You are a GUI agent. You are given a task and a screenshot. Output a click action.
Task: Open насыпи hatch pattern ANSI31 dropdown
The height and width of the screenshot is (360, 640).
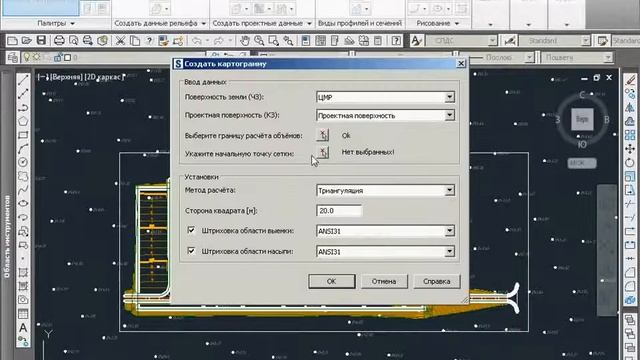point(449,251)
